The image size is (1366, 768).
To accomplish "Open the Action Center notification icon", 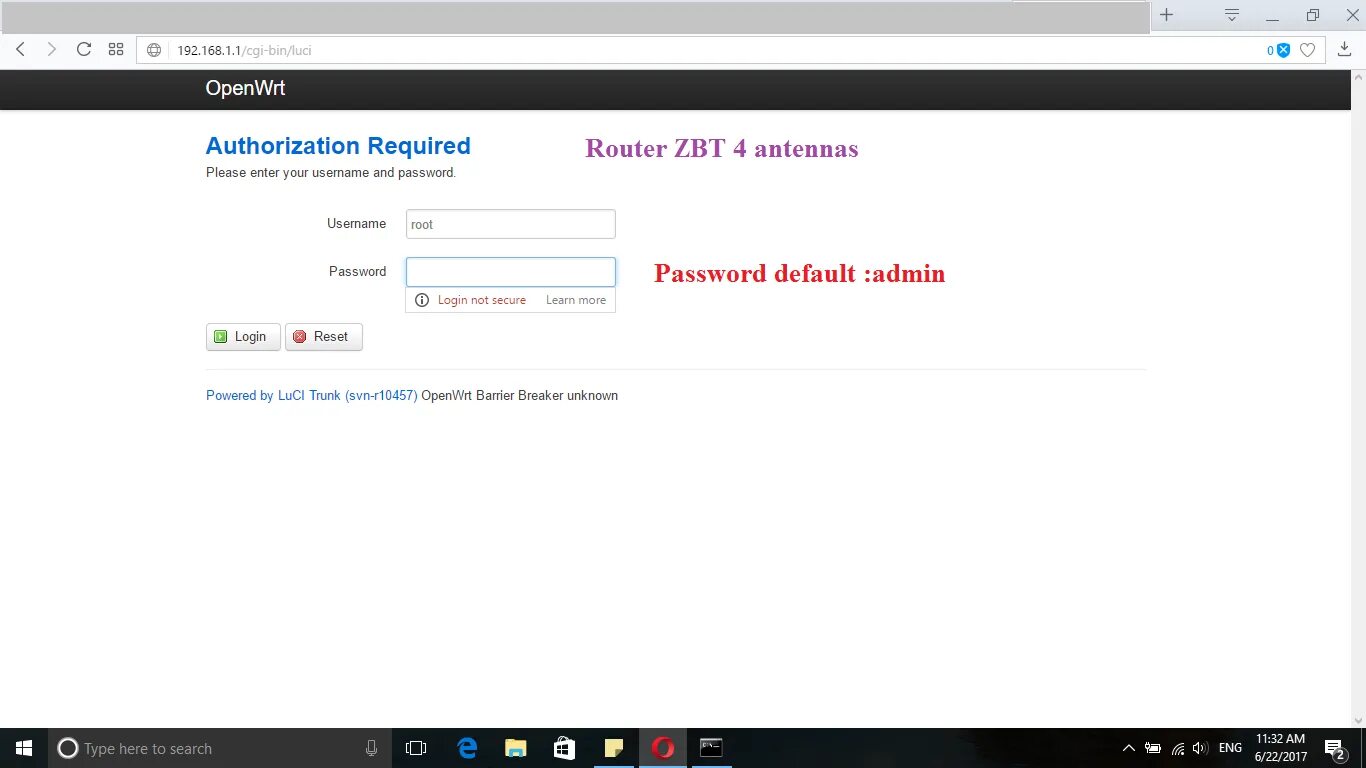I will click(1335, 749).
